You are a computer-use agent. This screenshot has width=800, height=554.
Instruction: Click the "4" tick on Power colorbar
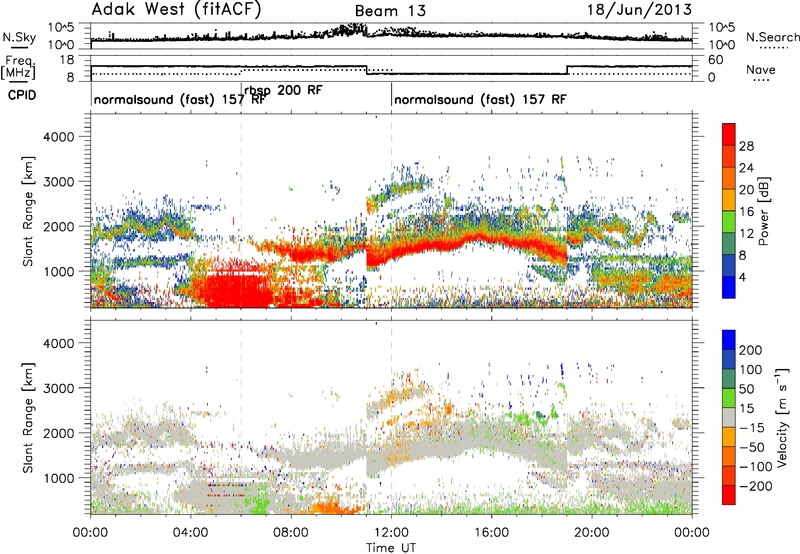tap(743, 277)
